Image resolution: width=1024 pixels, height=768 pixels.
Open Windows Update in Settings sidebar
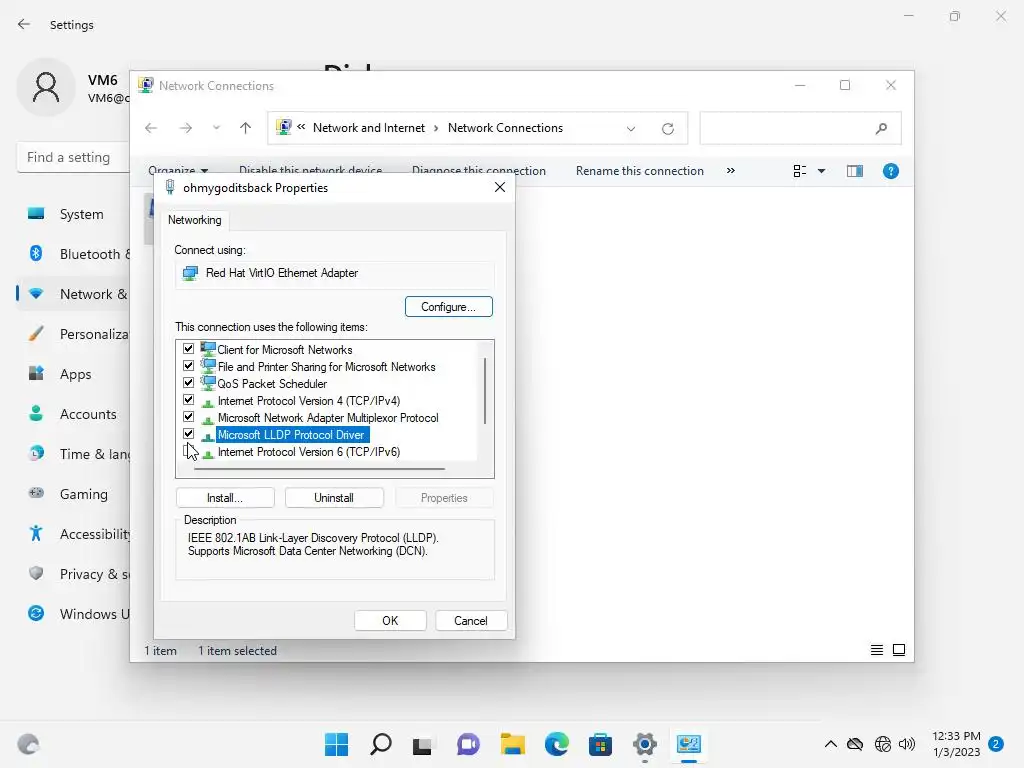tap(73, 614)
